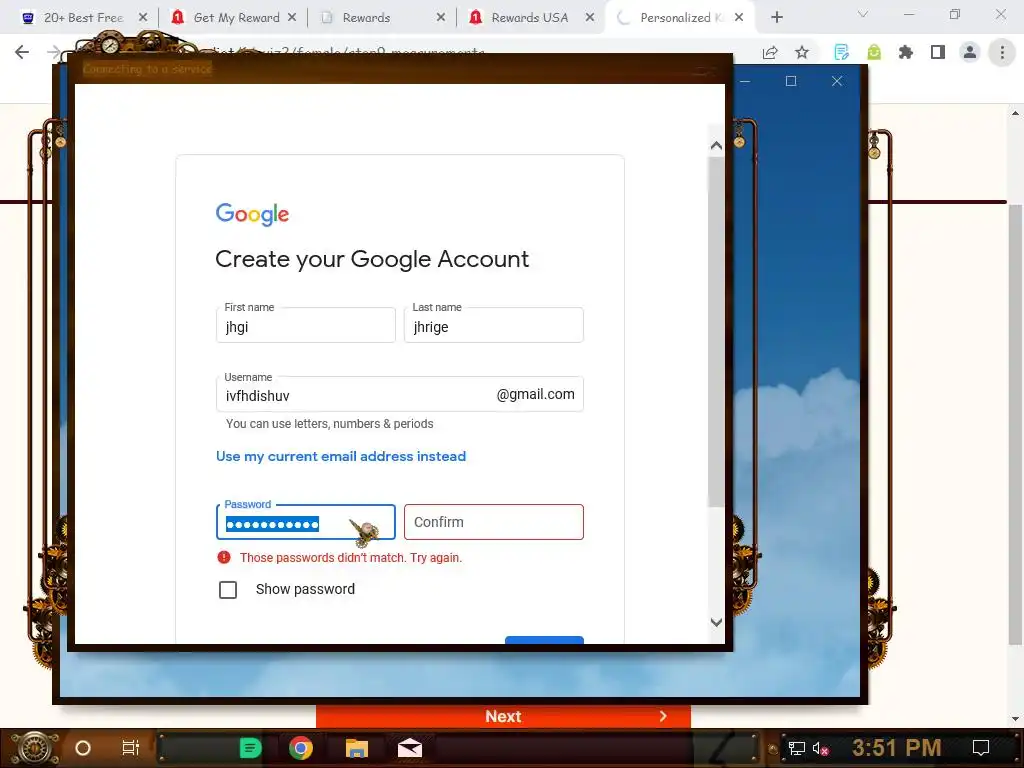1024x768 pixels.
Task: Close the '20+ Best Free' tab
Action: tap(143, 18)
